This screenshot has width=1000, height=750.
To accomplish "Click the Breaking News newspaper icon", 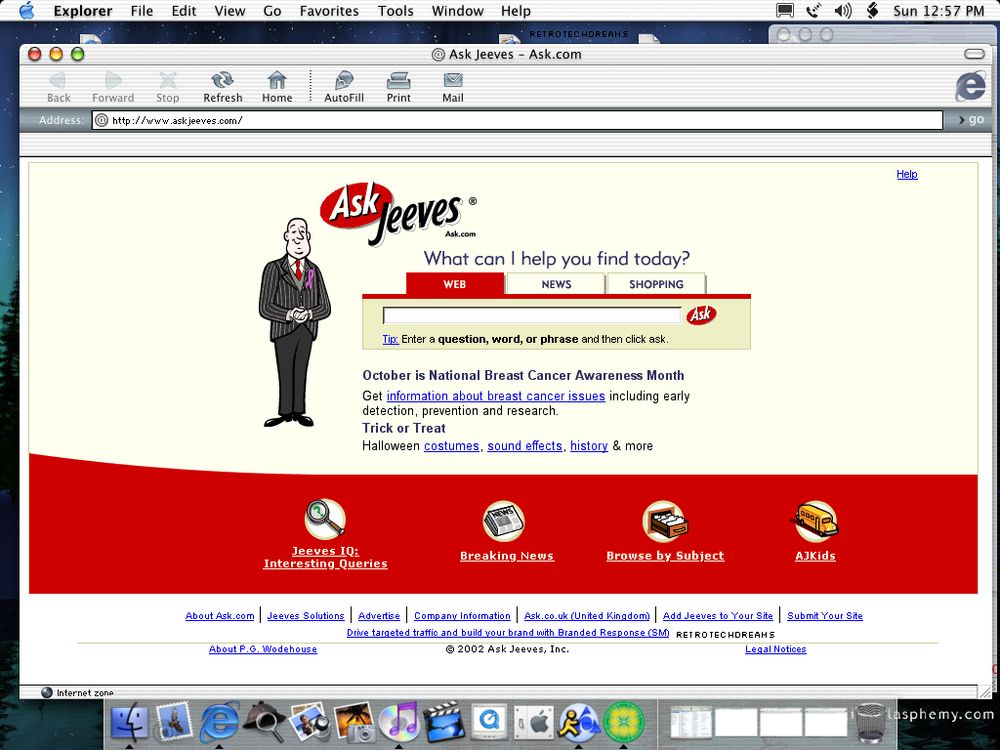I will pyautogui.click(x=504, y=521).
